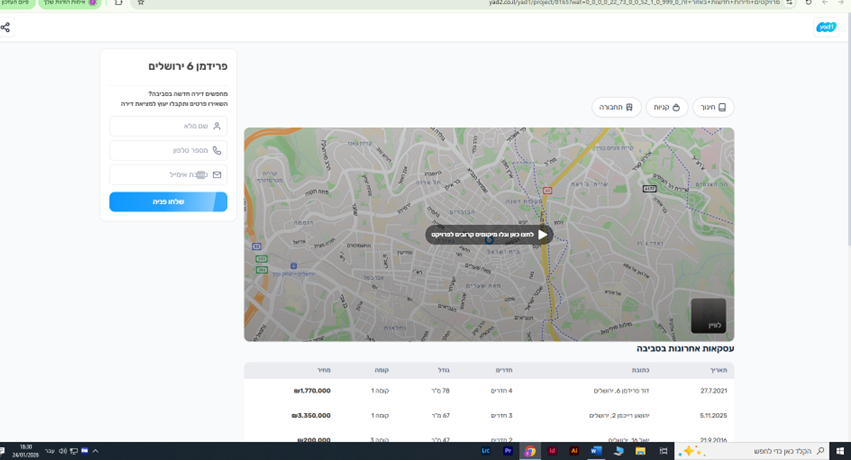Click the דוד פרידמן 6 address cell

[621, 391]
